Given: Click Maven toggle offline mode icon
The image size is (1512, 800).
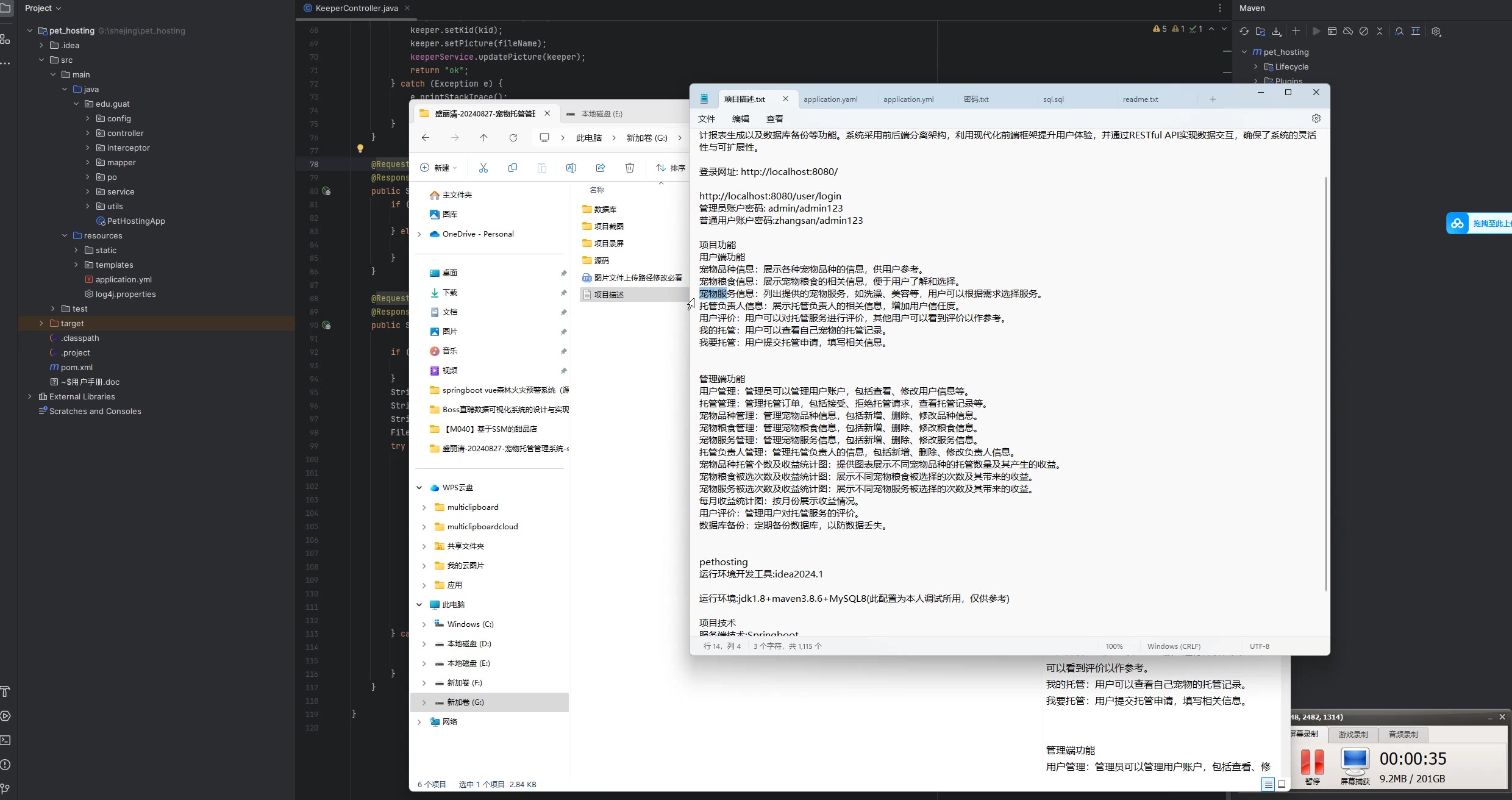Looking at the screenshot, I should (1348, 31).
